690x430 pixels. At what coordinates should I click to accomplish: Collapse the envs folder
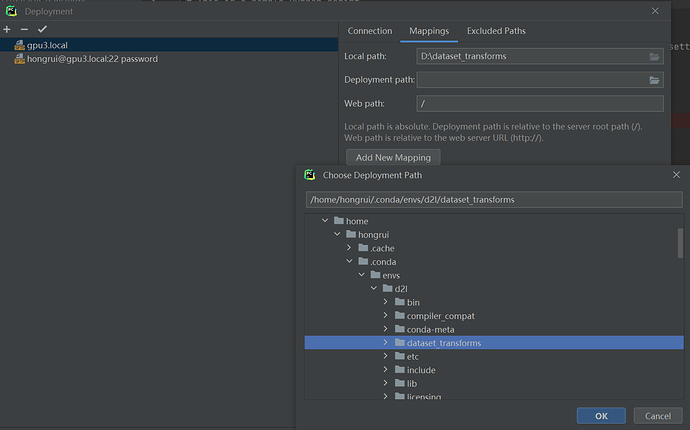[x=361, y=275]
